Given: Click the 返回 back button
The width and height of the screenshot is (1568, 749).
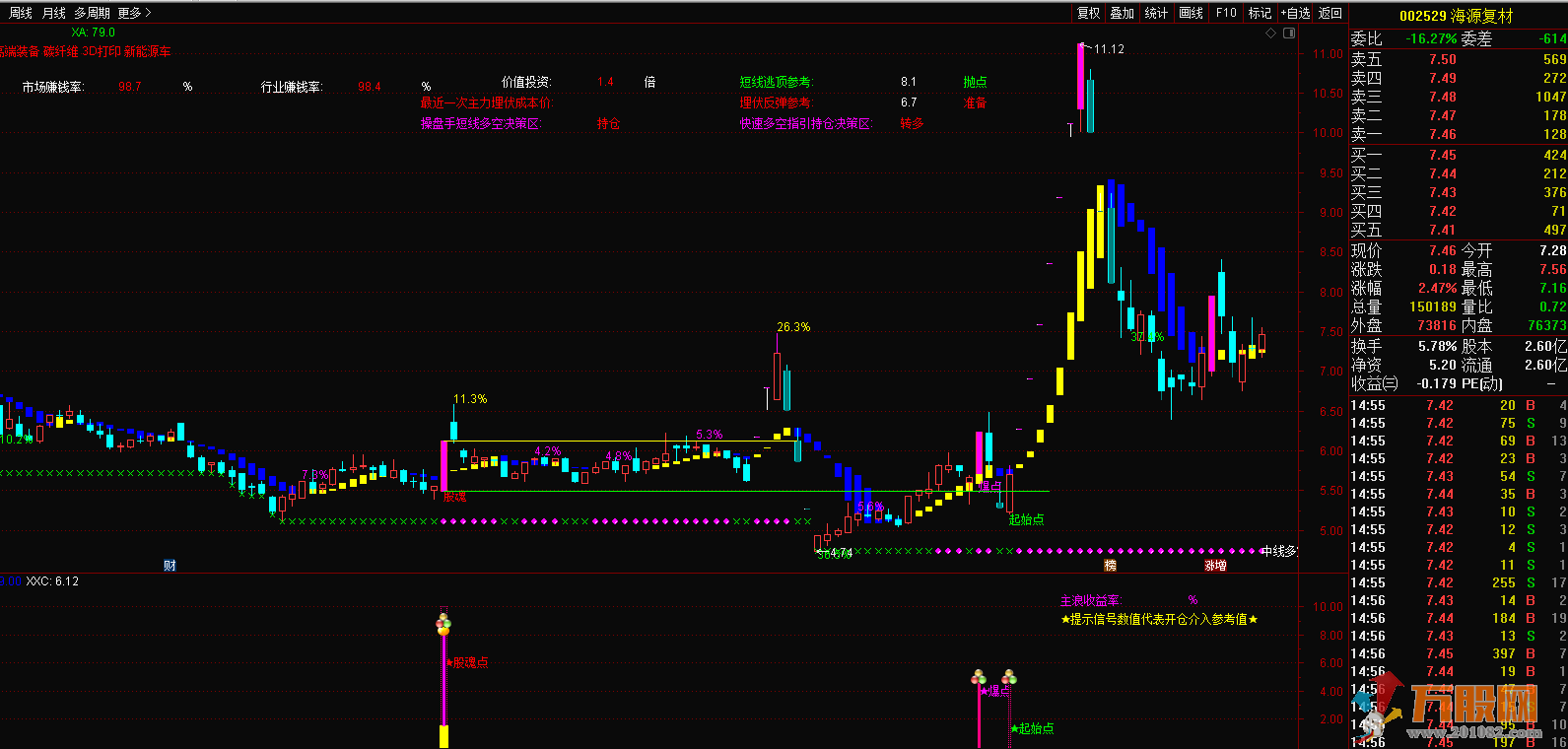Looking at the screenshot, I should pyautogui.click(x=1330, y=13).
